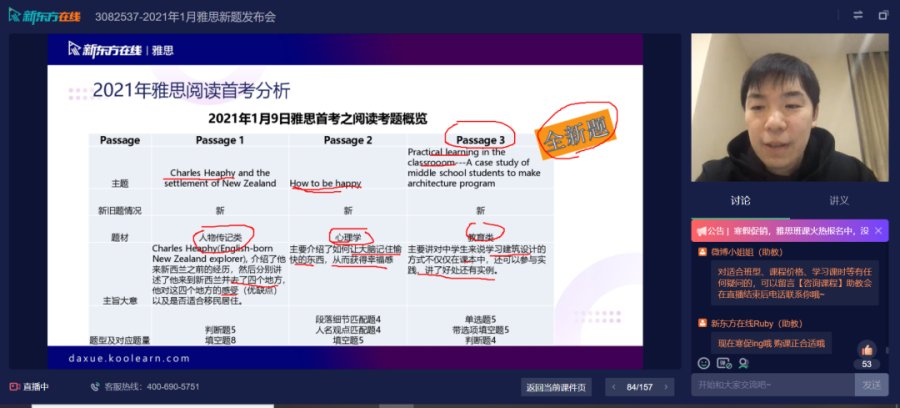
Task: Go to the next slide page
Action: point(668,387)
